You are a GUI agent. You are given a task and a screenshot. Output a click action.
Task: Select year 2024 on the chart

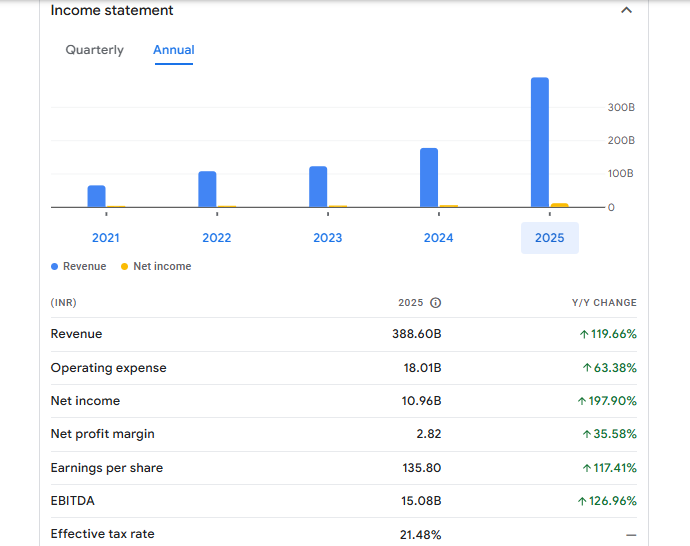(438, 238)
